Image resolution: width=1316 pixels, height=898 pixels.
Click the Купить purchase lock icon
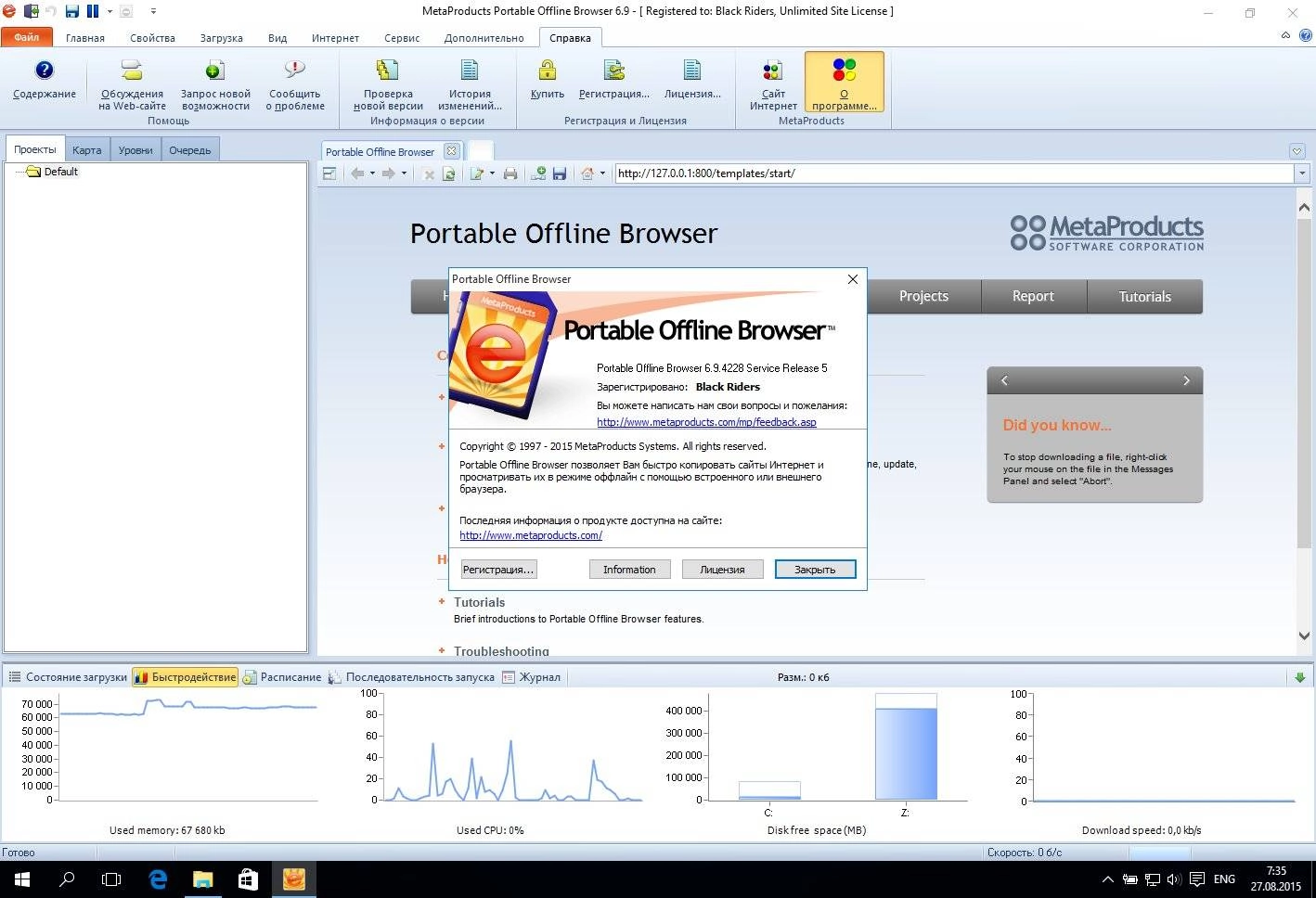click(548, 71)
